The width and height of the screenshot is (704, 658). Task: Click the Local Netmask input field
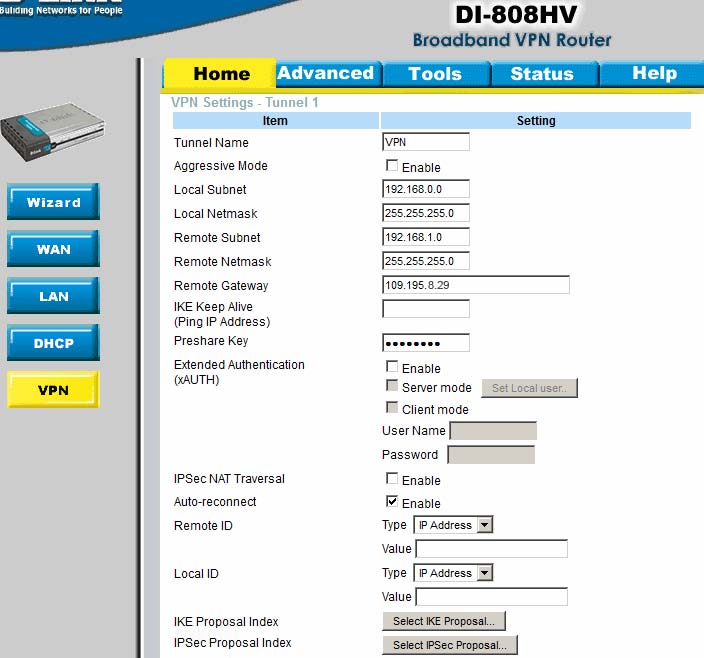[x=426, y=213]
